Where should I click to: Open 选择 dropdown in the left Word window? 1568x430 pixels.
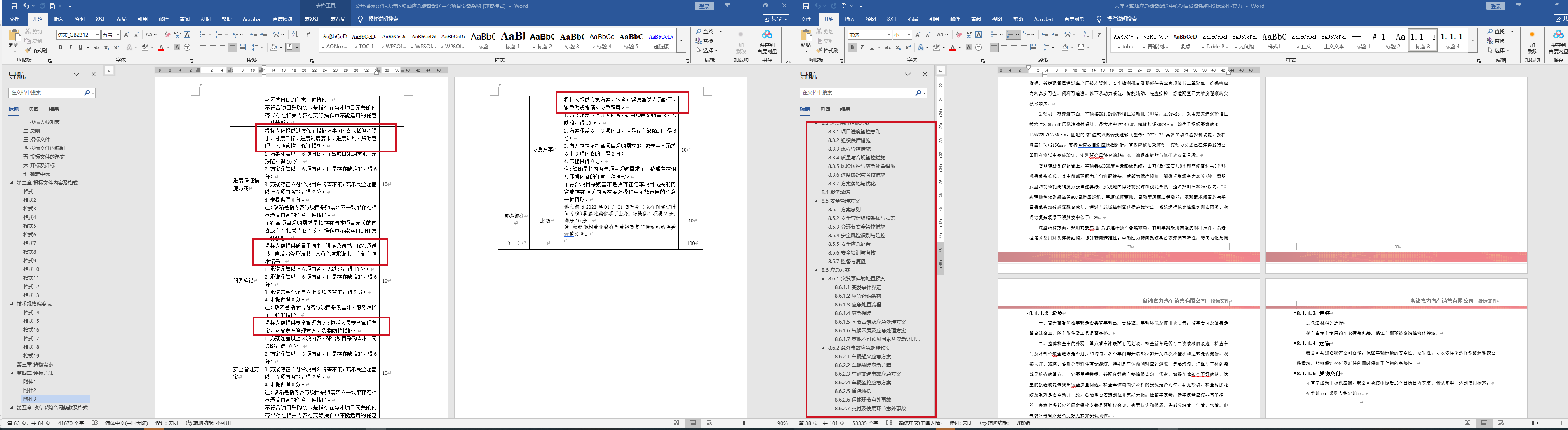point(707,51)
